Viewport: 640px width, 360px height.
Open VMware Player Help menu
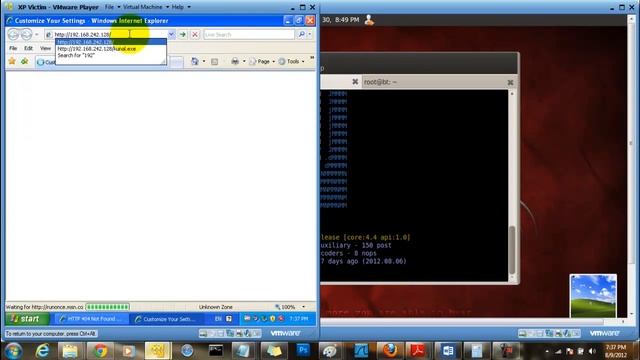click(180, 7)
